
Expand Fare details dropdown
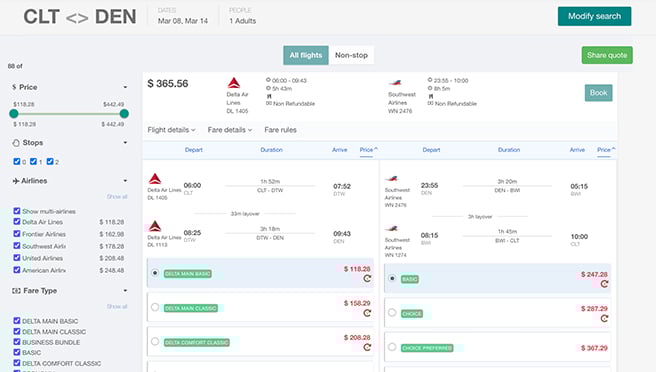(230, 130)
